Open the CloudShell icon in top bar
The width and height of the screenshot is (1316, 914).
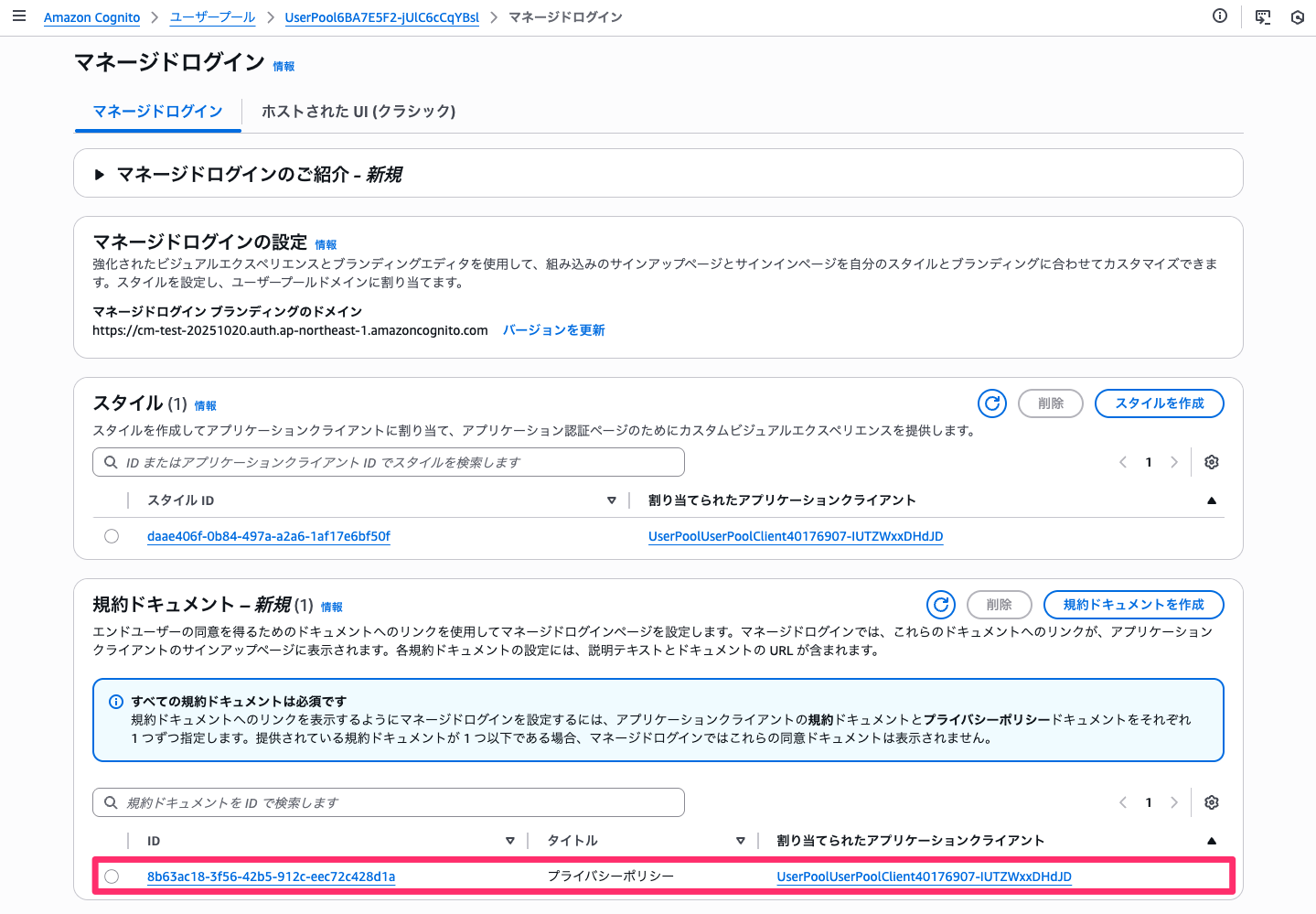[1263, 16]
